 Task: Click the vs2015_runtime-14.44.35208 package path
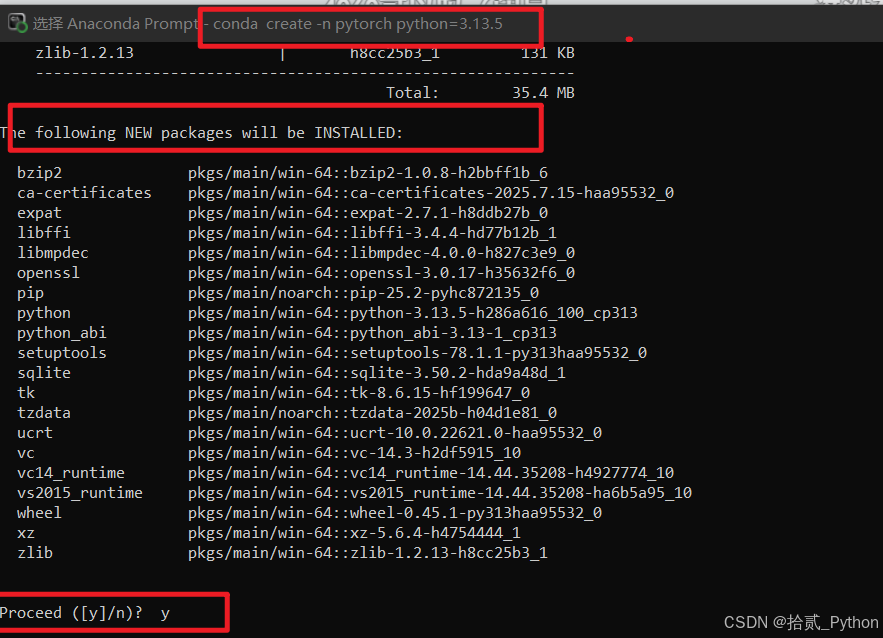[440, 493]
